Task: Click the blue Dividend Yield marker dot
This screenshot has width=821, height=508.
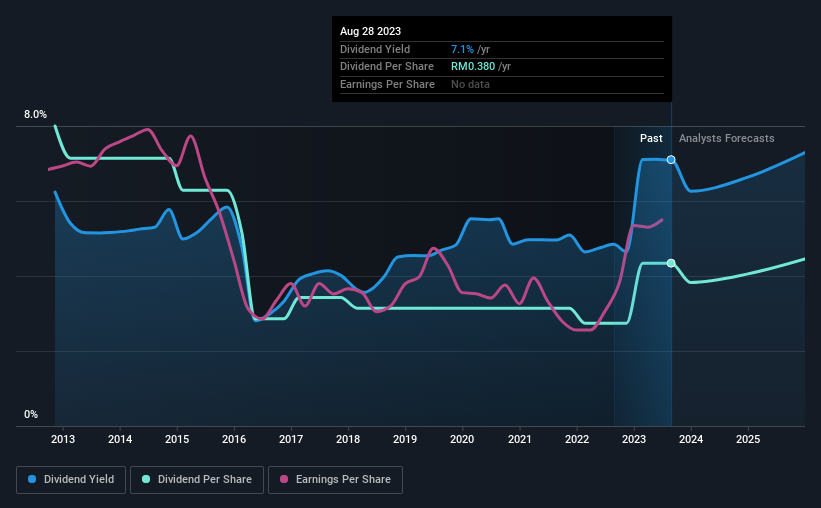Action: point(671,160)
